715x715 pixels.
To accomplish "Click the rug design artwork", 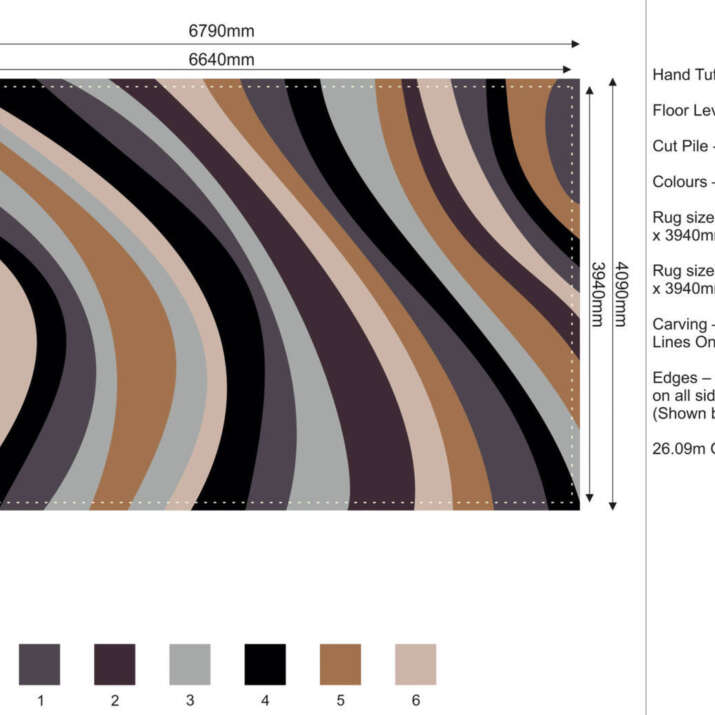I will pyautogui.click(x=290, y=294).
